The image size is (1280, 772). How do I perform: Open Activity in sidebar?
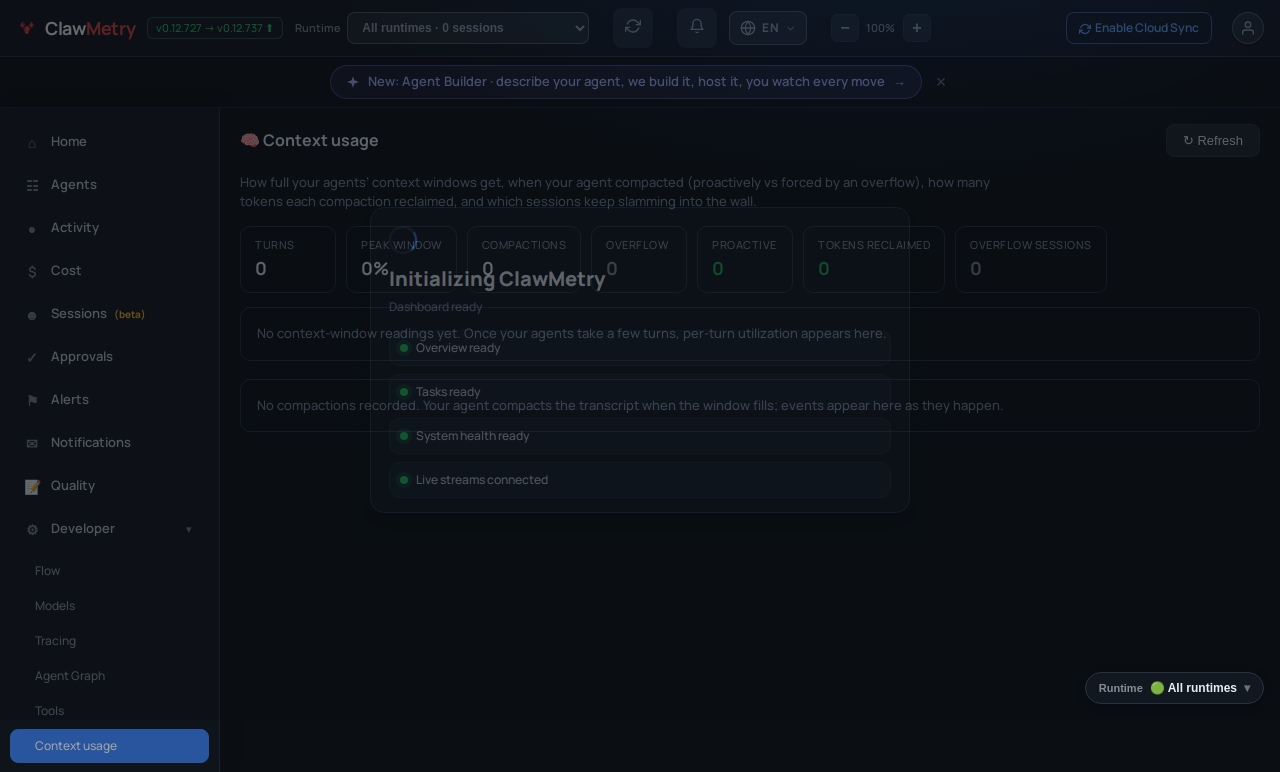(110, 228)
